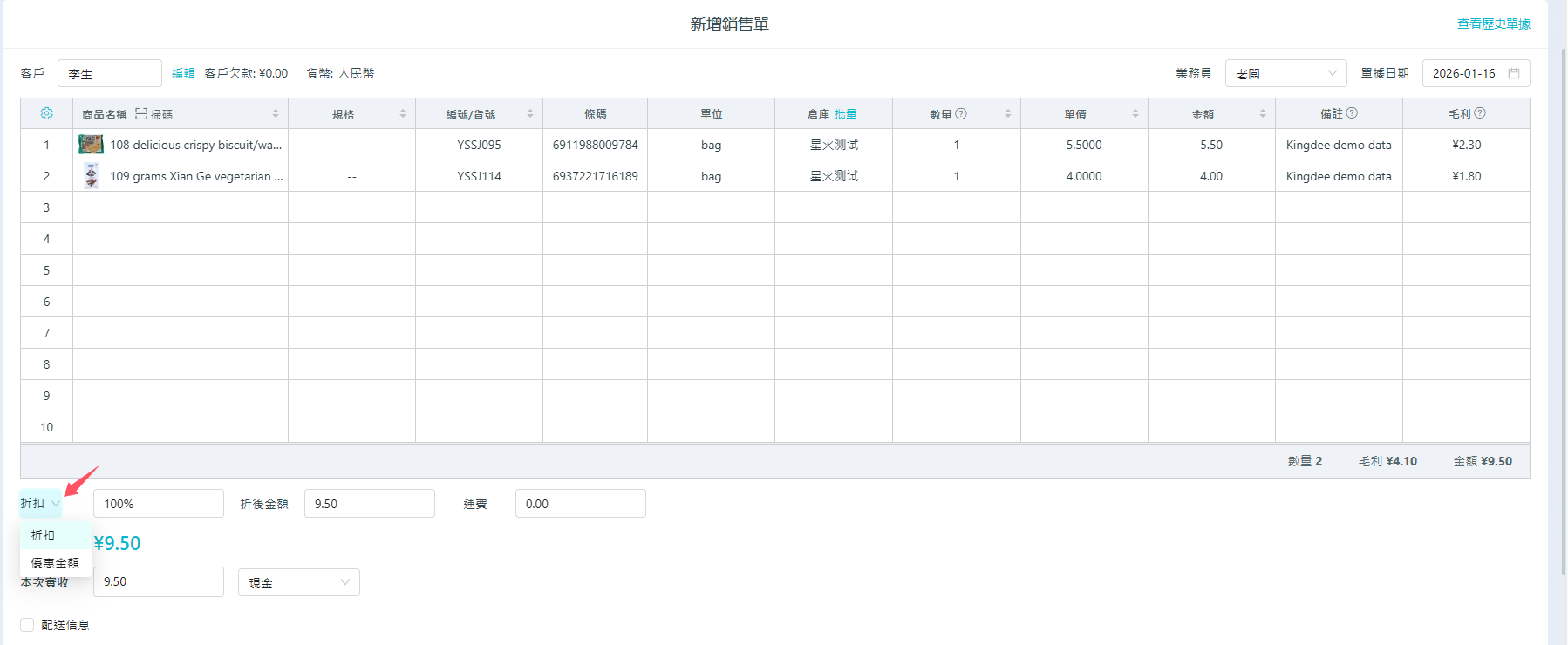Enable the 配送信息 checkbox
The width and height of the screenshot is (1568, 645).
[x=27, y=625]
